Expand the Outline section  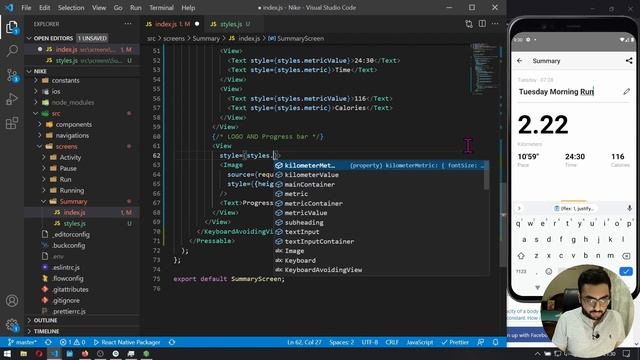click(82, 320)
